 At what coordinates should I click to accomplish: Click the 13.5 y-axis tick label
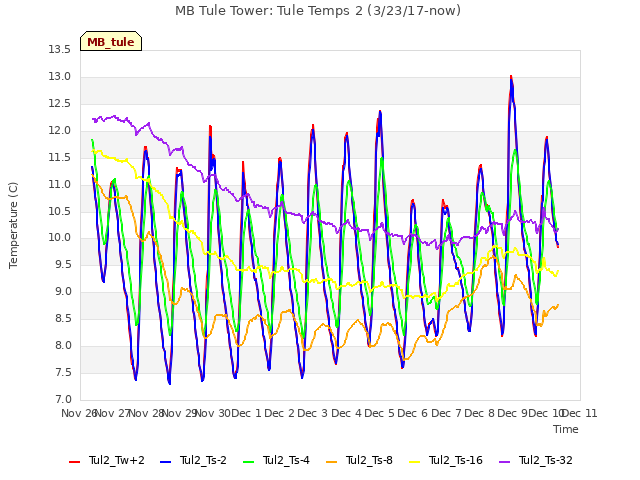pos(60,49)
